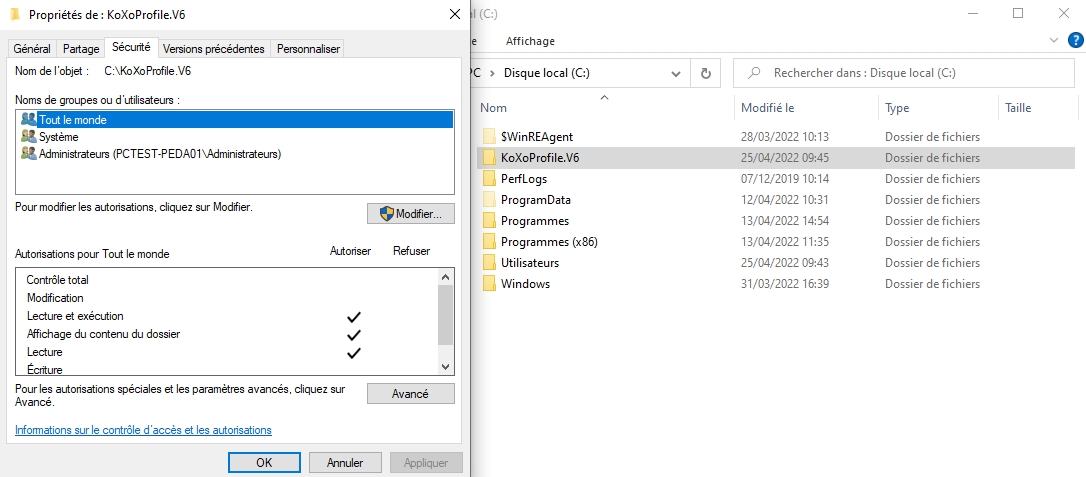The image size is (1086, 477).
Task: Open the Affichage ribbon menu
Action: (530, 41)
